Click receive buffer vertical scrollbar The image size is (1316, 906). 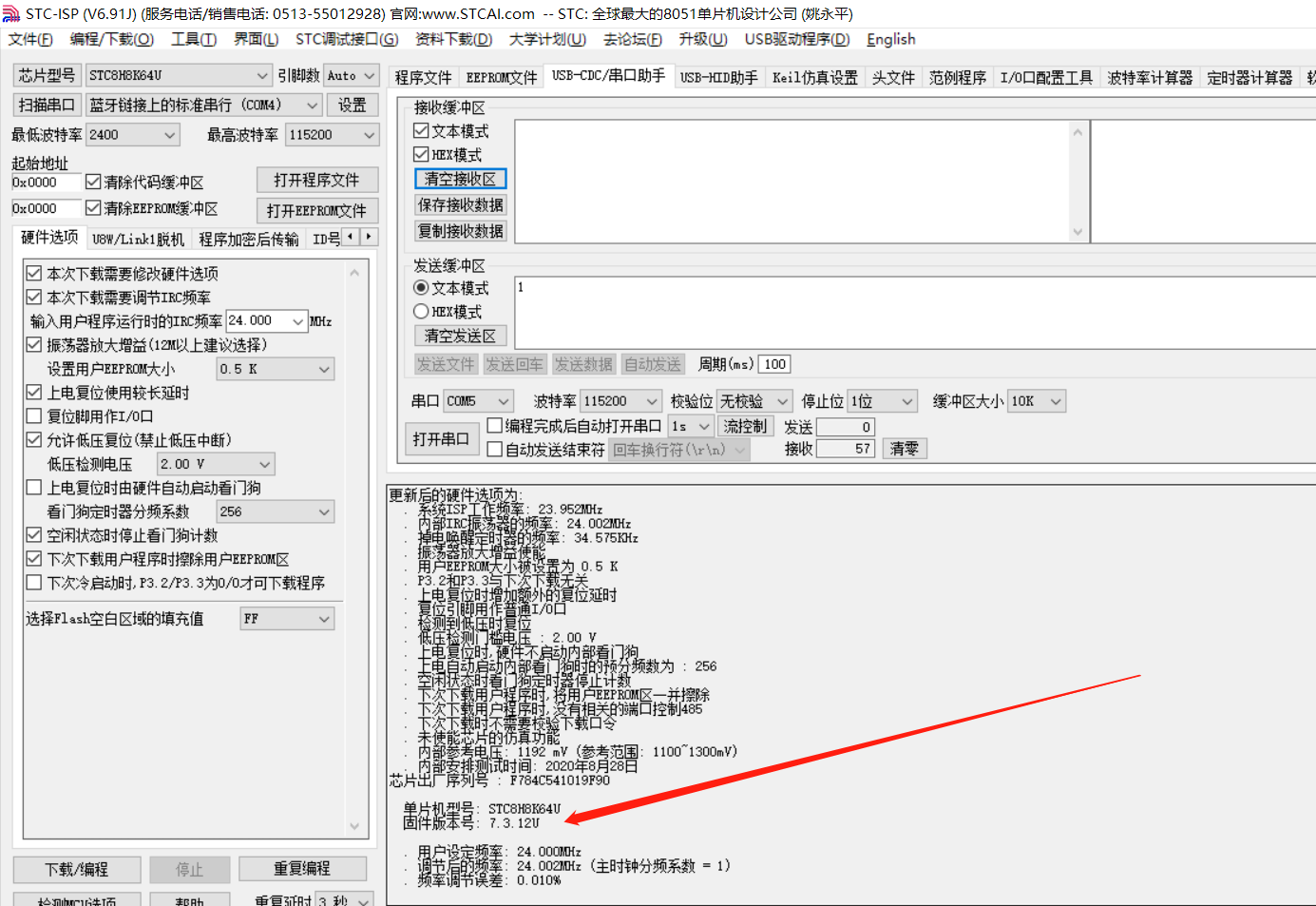tap(1078, 182)
